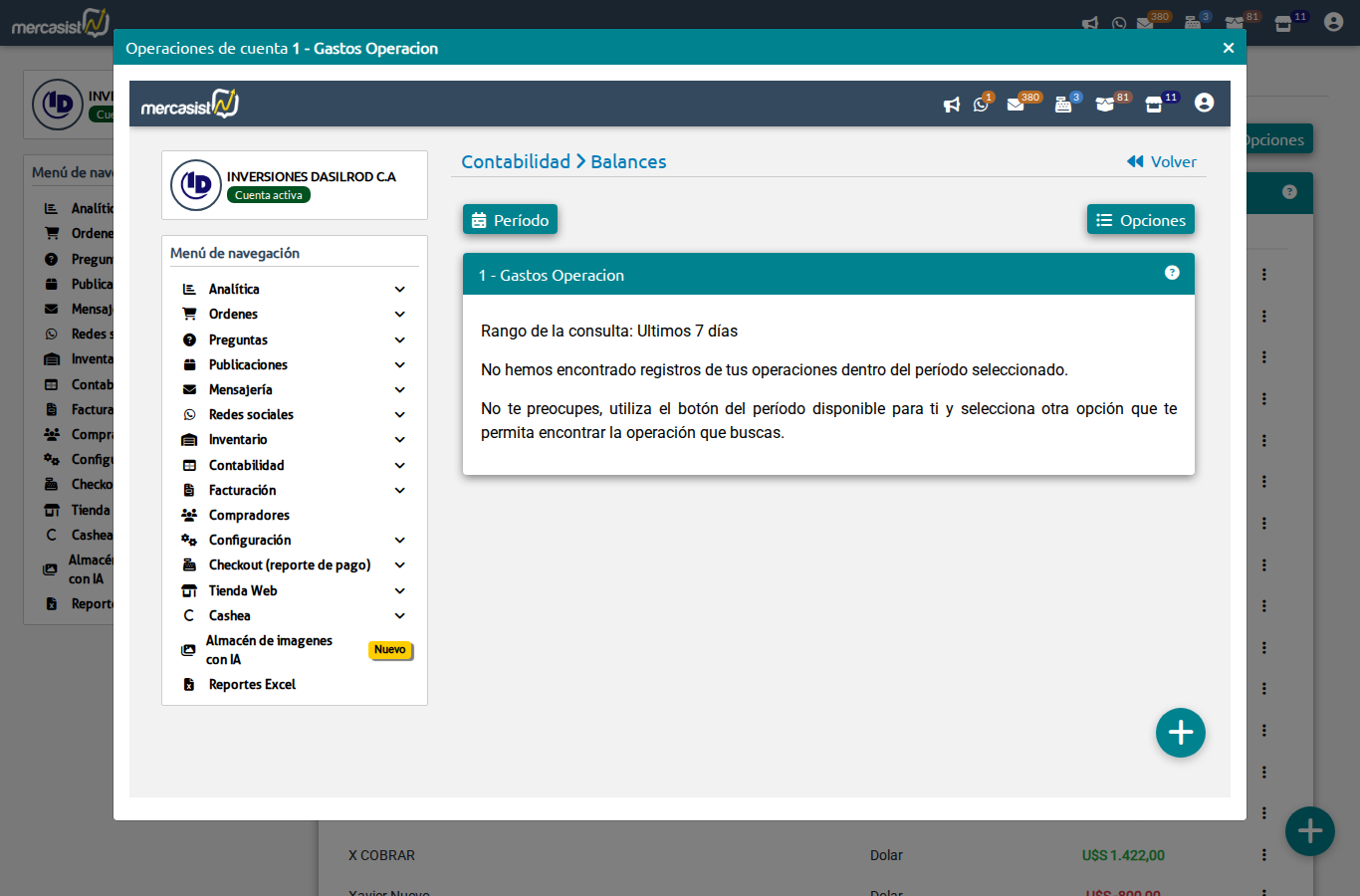Viewport: 1360px width, 896px height.
Task: Click the store icon with 11 badge
Action: click(1154, 105)
